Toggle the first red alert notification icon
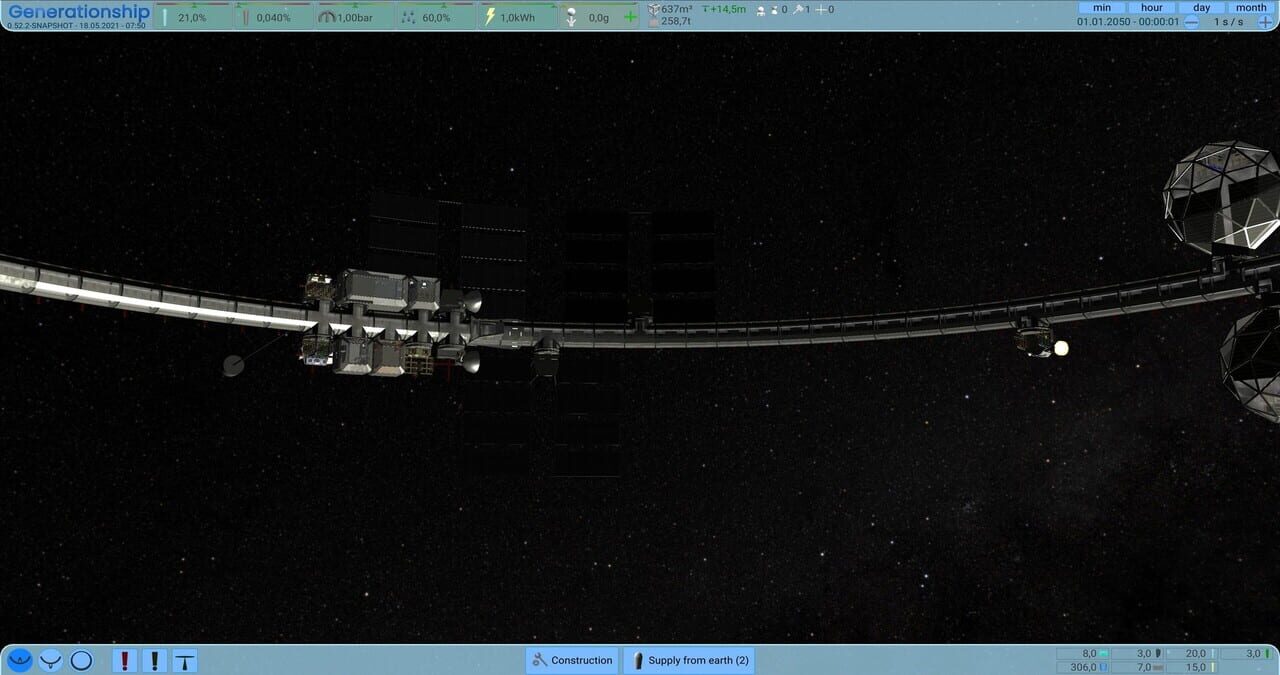Screen dimensions: 1280x675 [x=125, y=661]
